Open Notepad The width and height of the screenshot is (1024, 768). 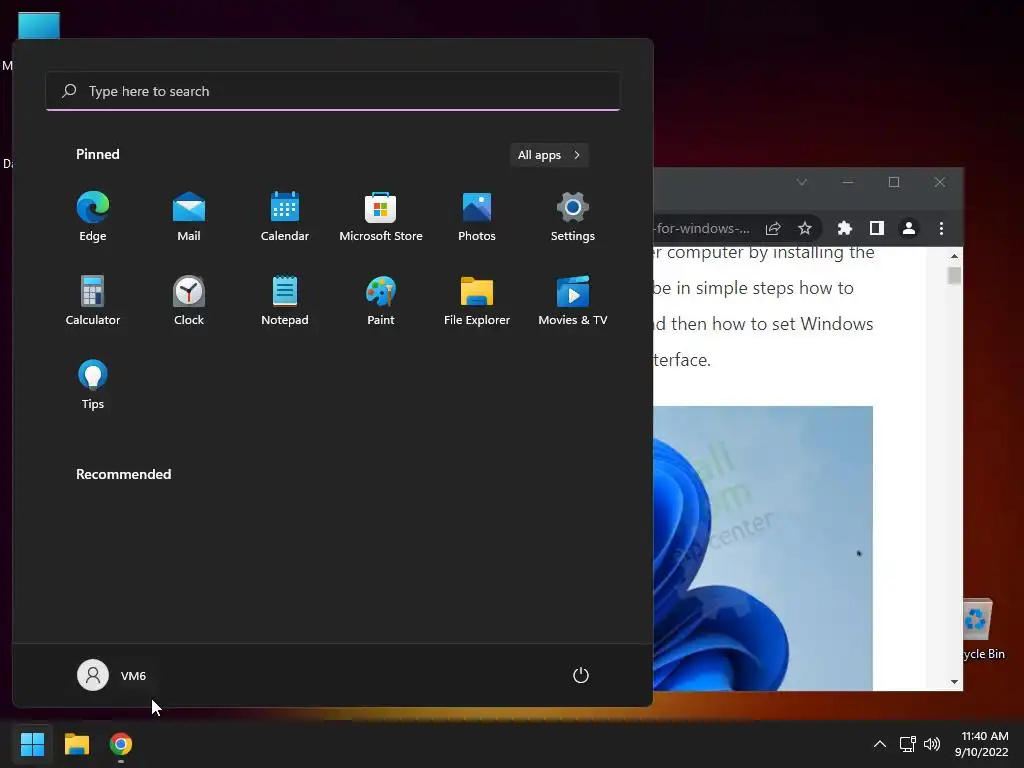tap(285, 300)
